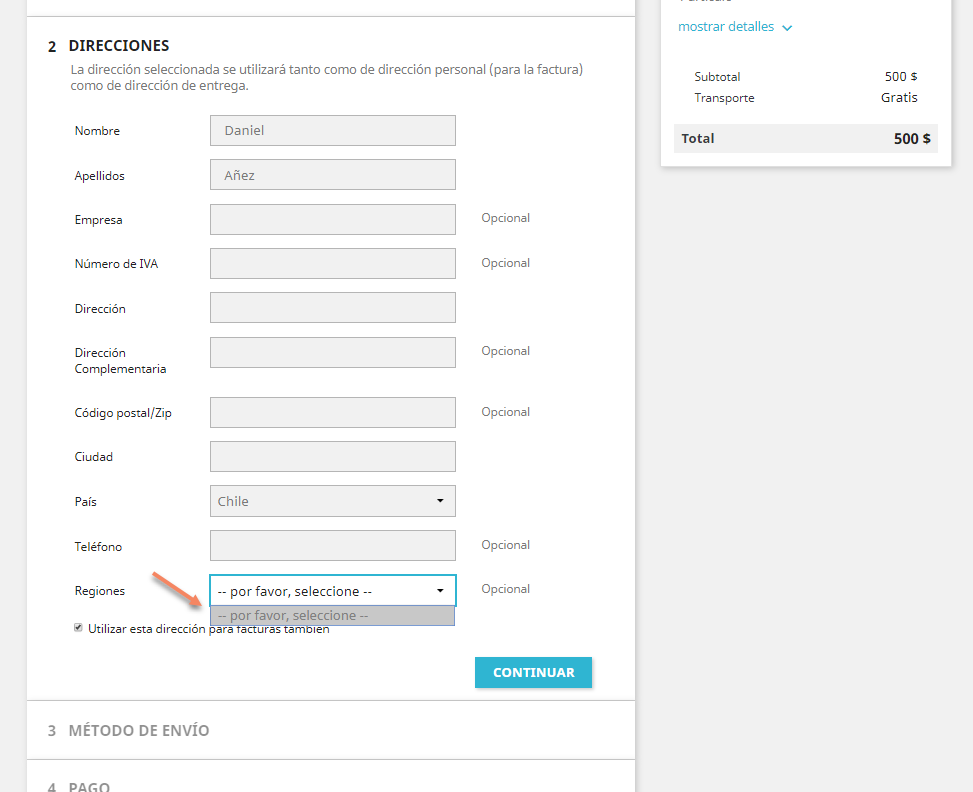Toggle 'Utilizar esta dirección para facturas' checkbox
973x792 pixels.
(x=78, y=628)
